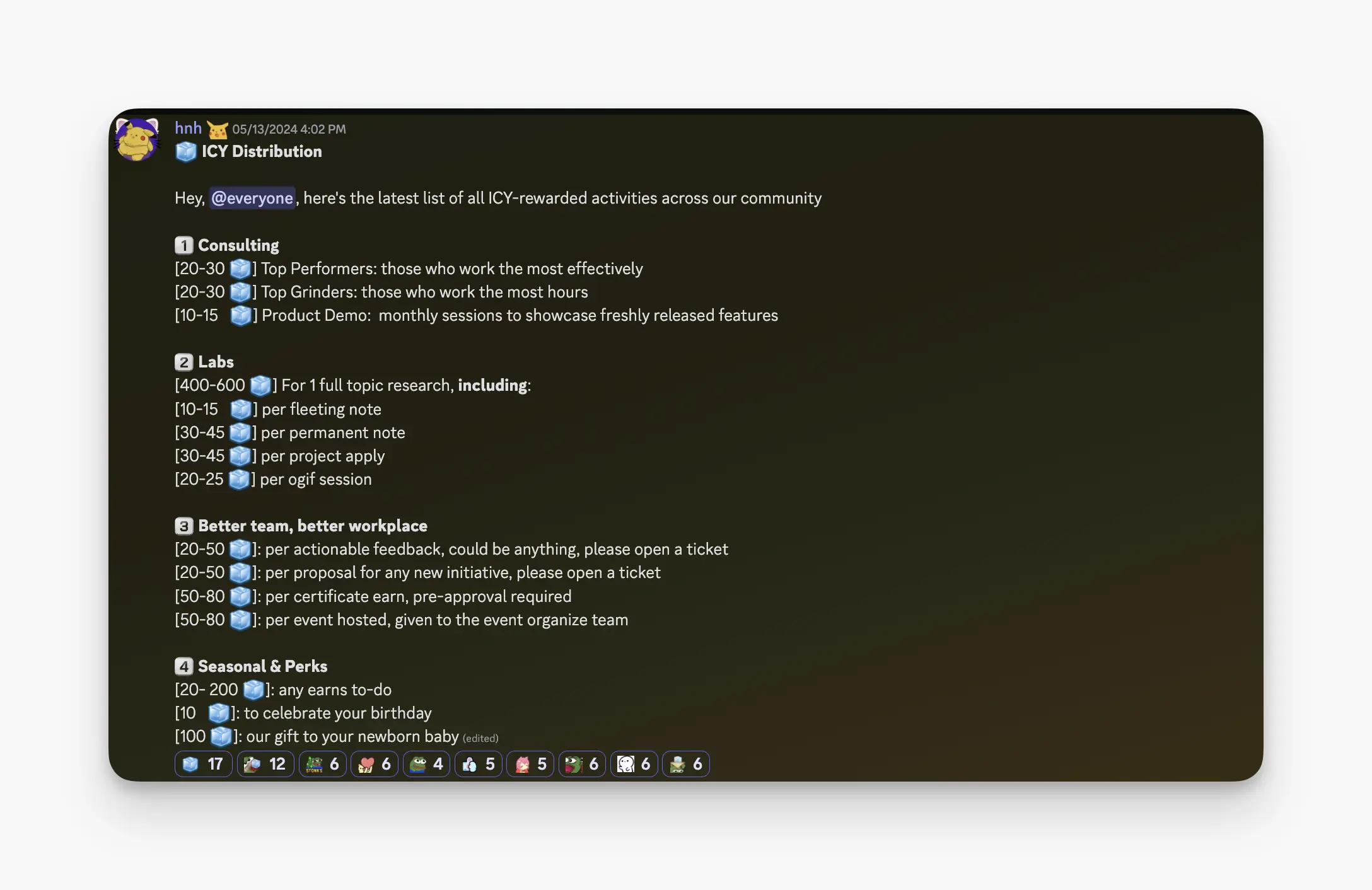The width and height of the screenshot is (1372, 890).
Task: Click the @everyone mention
Action: pyautogui.click(x=252, y=198)
